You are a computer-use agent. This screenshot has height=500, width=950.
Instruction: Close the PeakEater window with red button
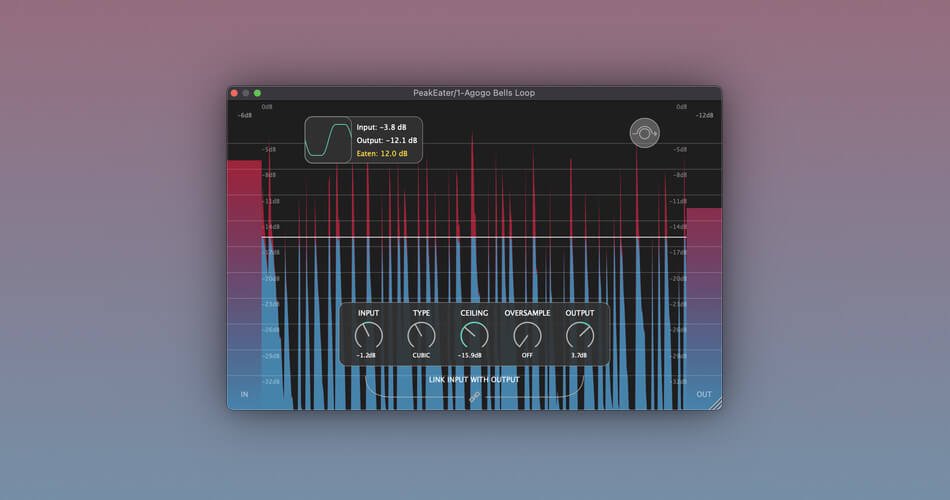point(234,93)
